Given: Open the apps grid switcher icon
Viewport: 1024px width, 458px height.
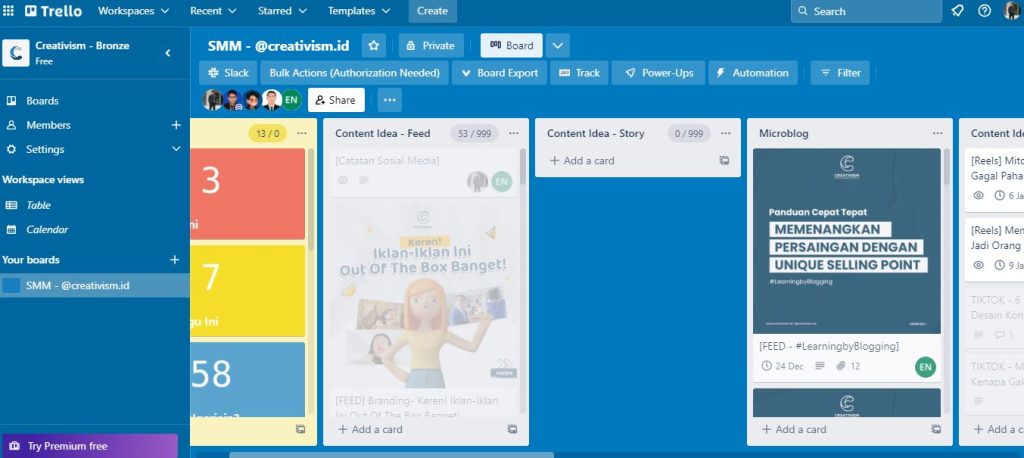Looking at the screenshot, I should 8,11.
